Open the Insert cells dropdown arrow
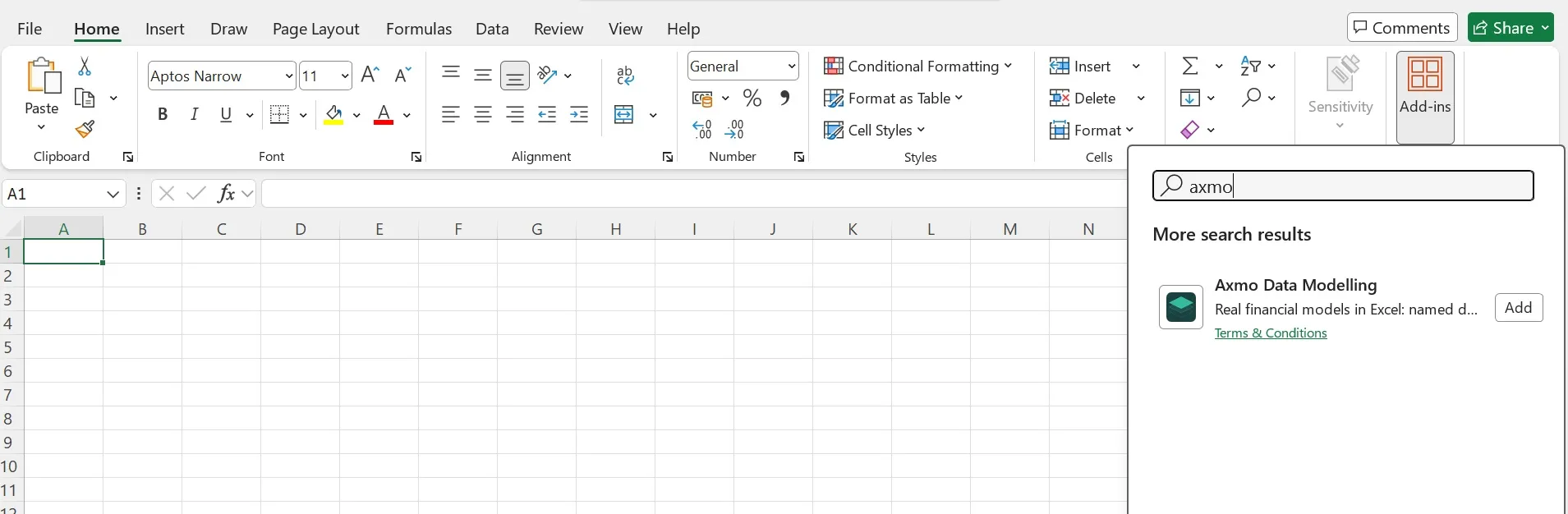The image size is (1568, 514). (1137, 67)
